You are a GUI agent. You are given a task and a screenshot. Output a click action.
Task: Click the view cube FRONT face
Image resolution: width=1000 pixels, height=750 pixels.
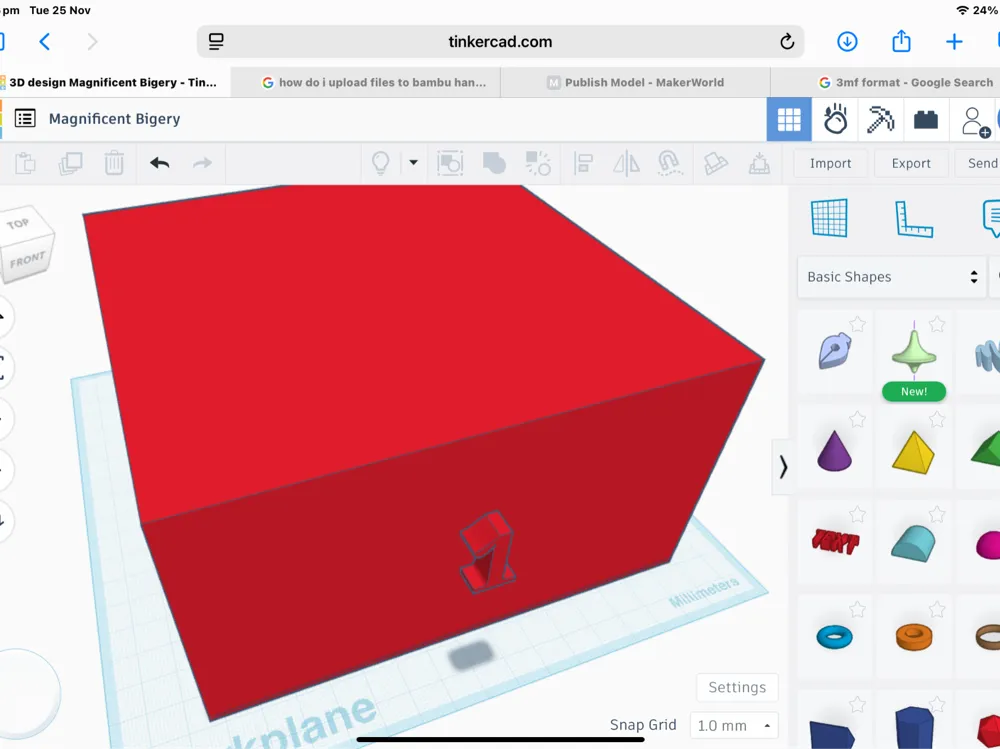pyautogui.click(x=28, y=260)
